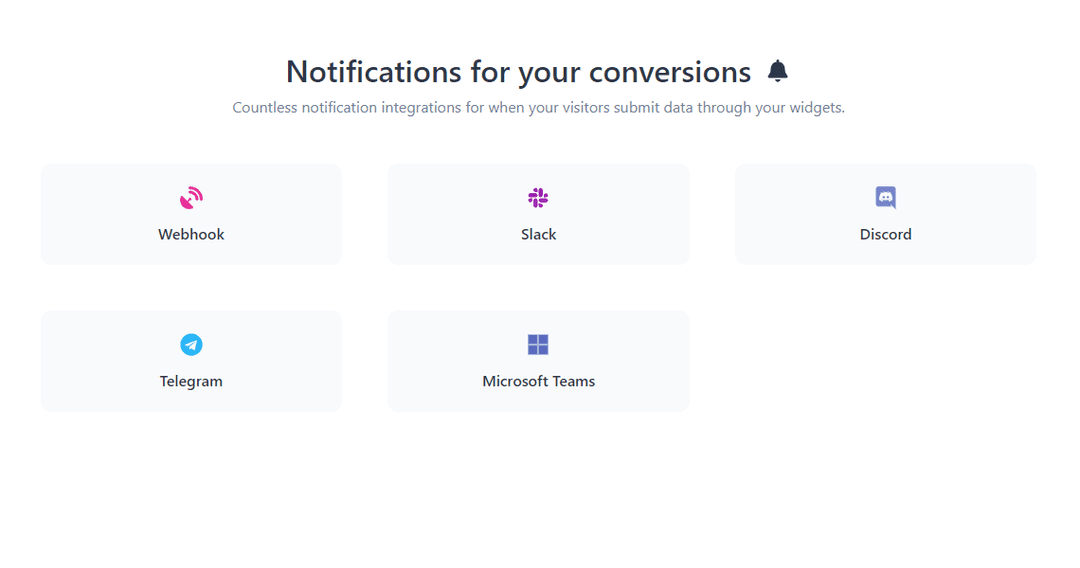Image resolution: width=1080 pixels, height=568 pixels.
Task: Select the Discord integration card background
Action: (886, 214)
